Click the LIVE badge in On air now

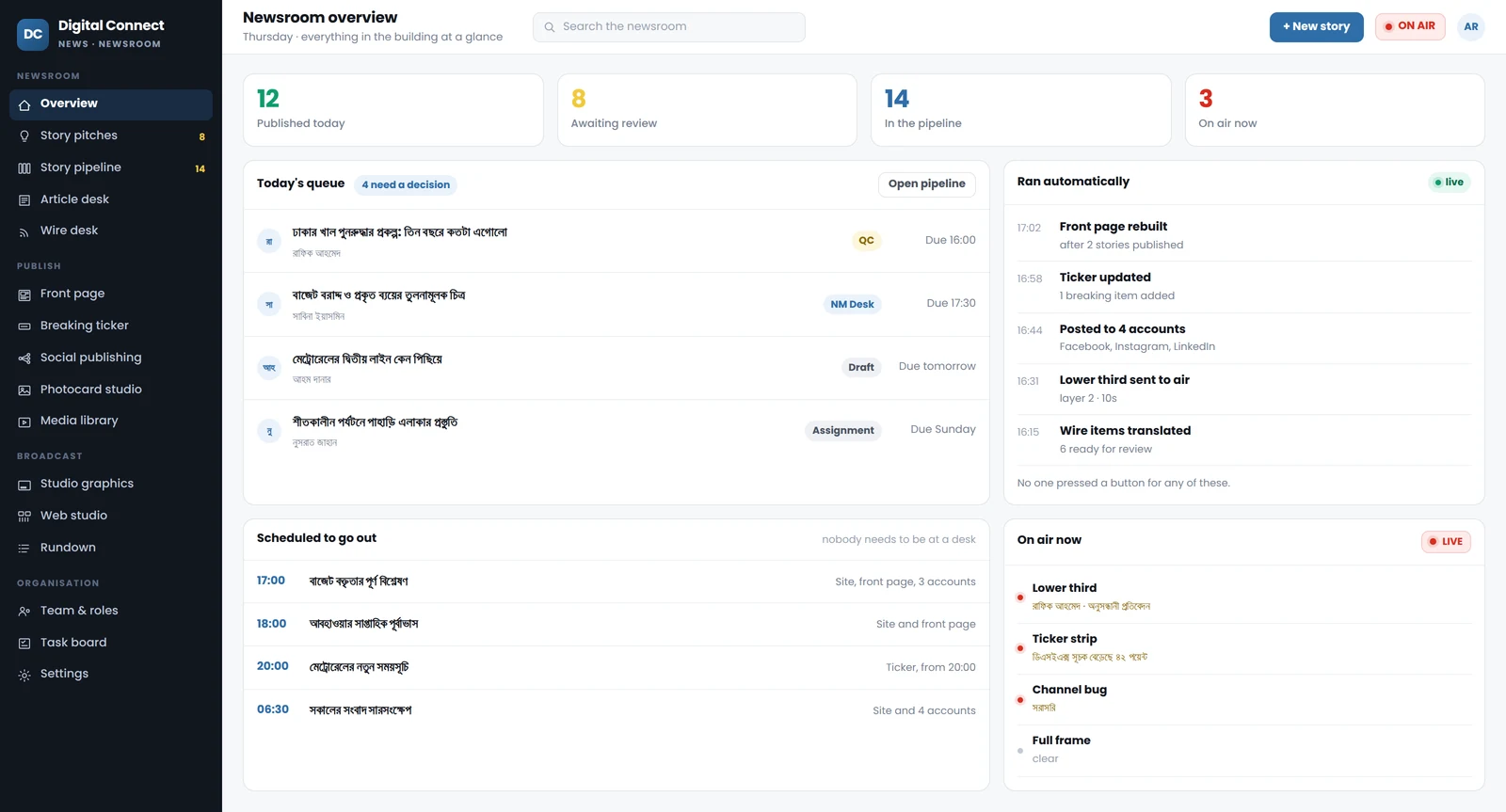click(x=1446, y=542)
